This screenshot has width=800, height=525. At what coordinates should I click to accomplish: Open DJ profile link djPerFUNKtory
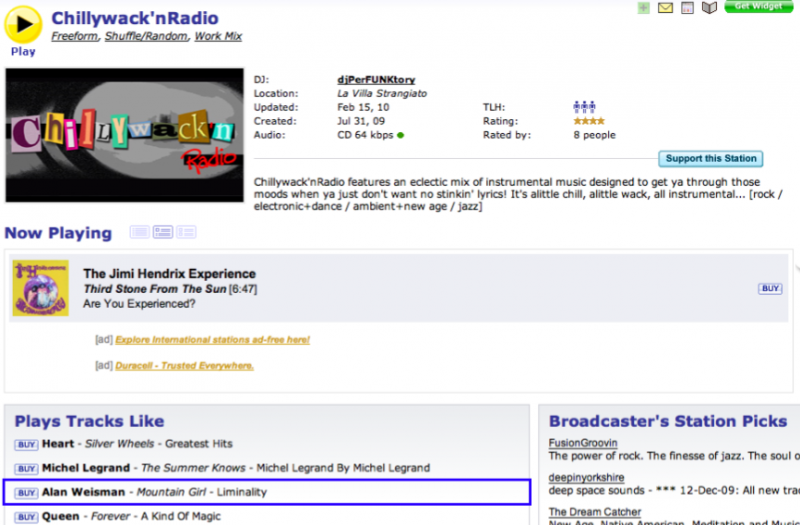point(376,79)
